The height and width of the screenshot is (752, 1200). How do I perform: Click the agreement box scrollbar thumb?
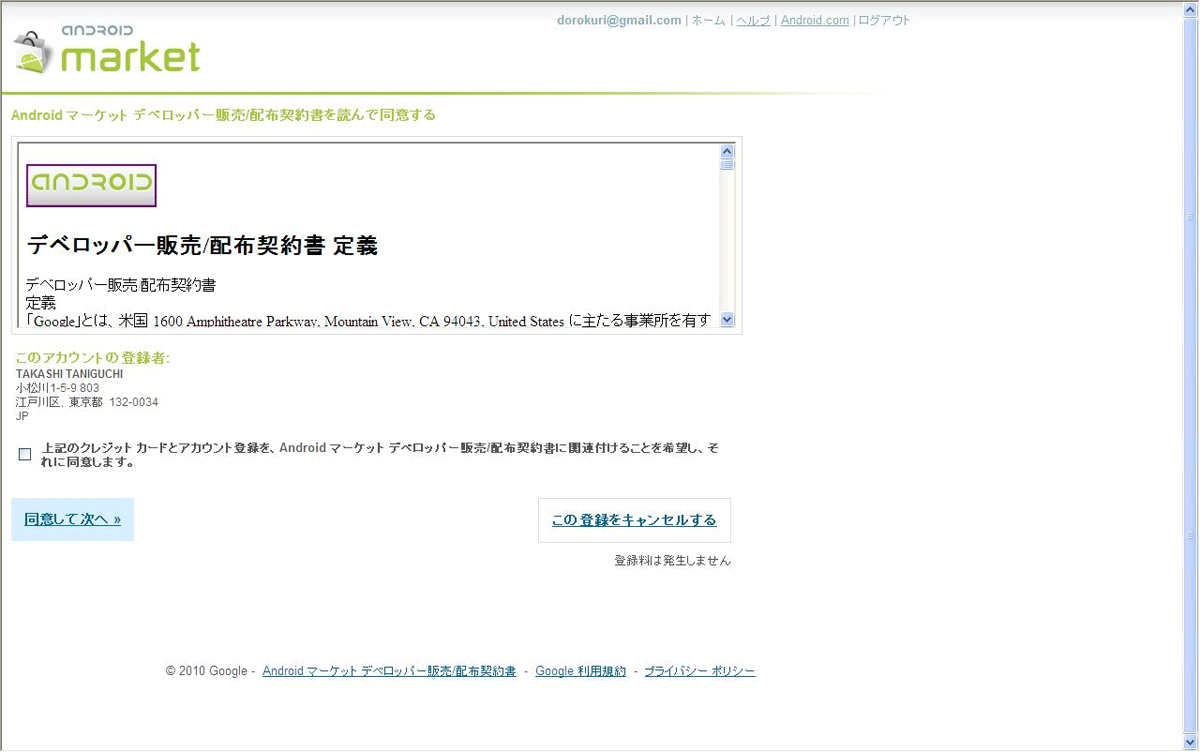click(x=727, y=165)
